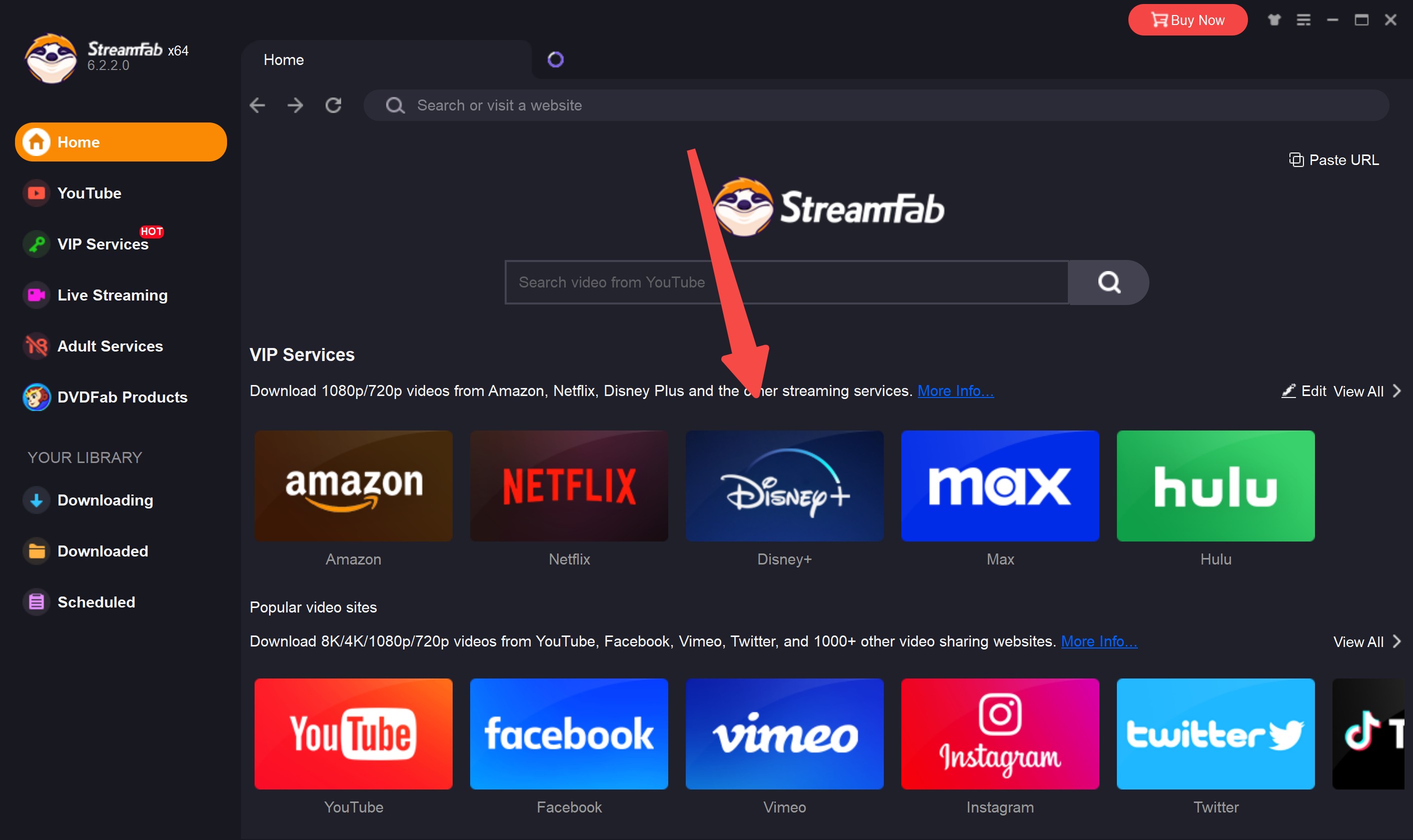This screenshot has width=1413, height=840.
Task: Open the Max service tile
Action: coord(1000,485)
